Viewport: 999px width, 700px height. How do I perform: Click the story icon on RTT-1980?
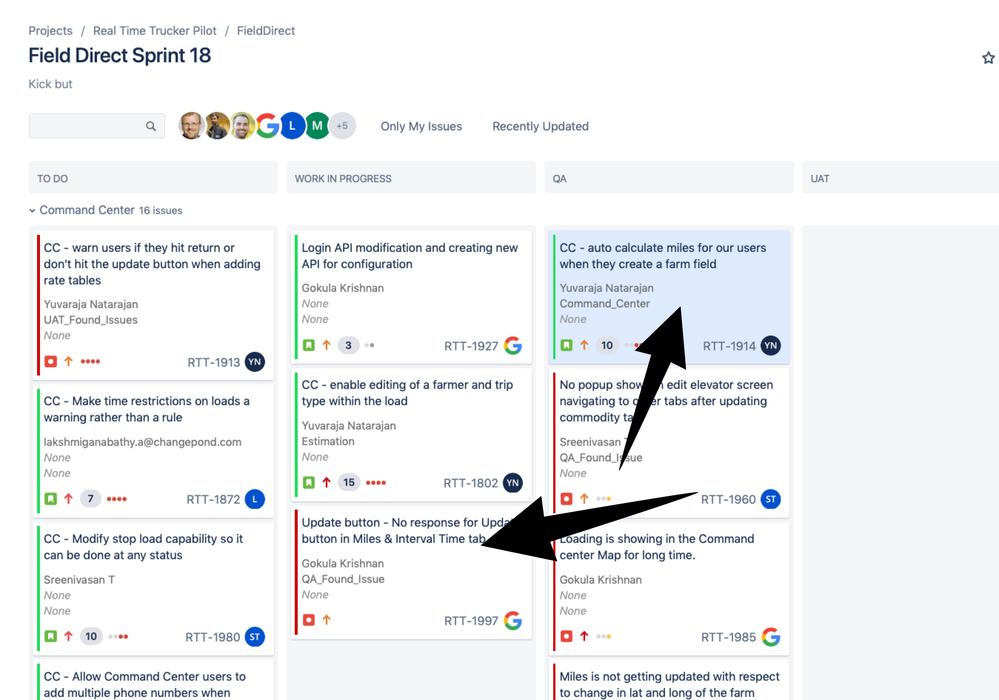(51, 636)
